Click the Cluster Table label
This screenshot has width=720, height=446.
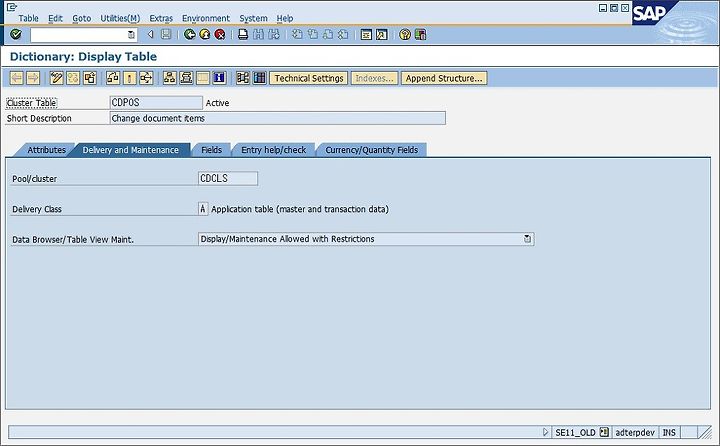coord(31,103)
